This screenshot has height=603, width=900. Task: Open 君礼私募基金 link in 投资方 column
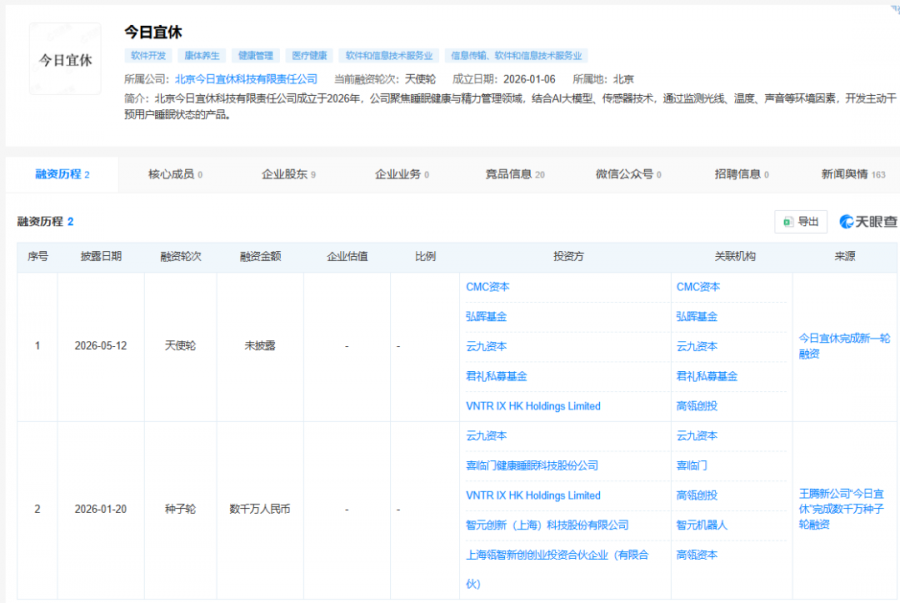point(496,376)
